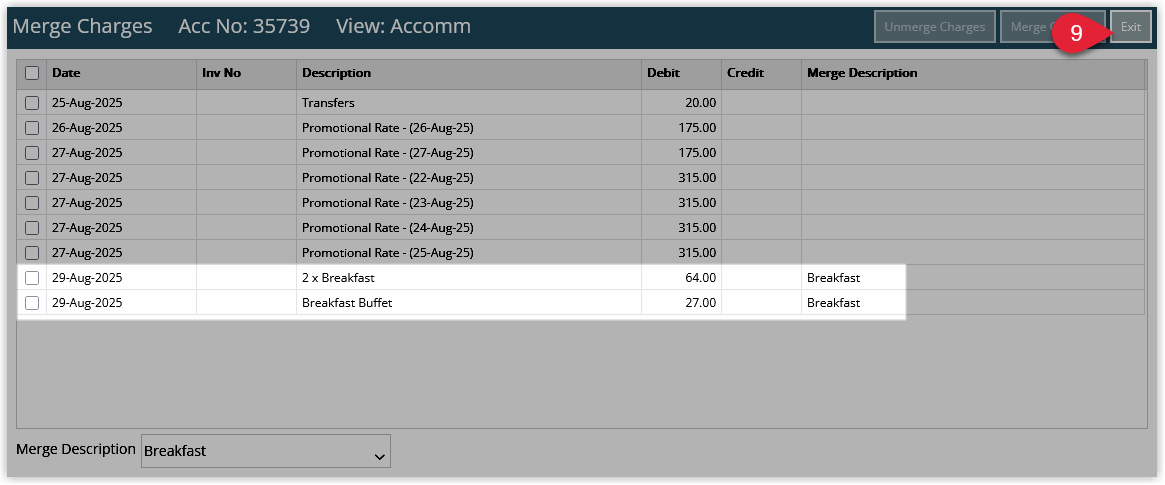
Task: Mark checkbox for Promotional Rate - (22-Aug-25)
Action: [32, 178]
